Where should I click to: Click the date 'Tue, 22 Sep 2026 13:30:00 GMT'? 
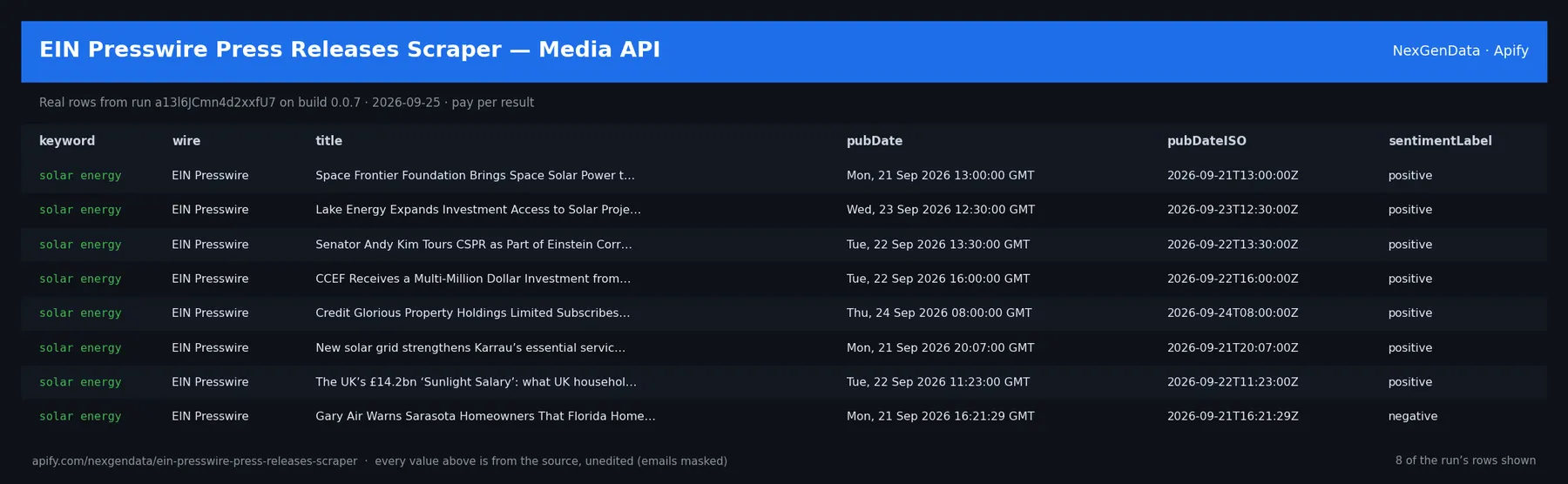(x=937, y=245)
